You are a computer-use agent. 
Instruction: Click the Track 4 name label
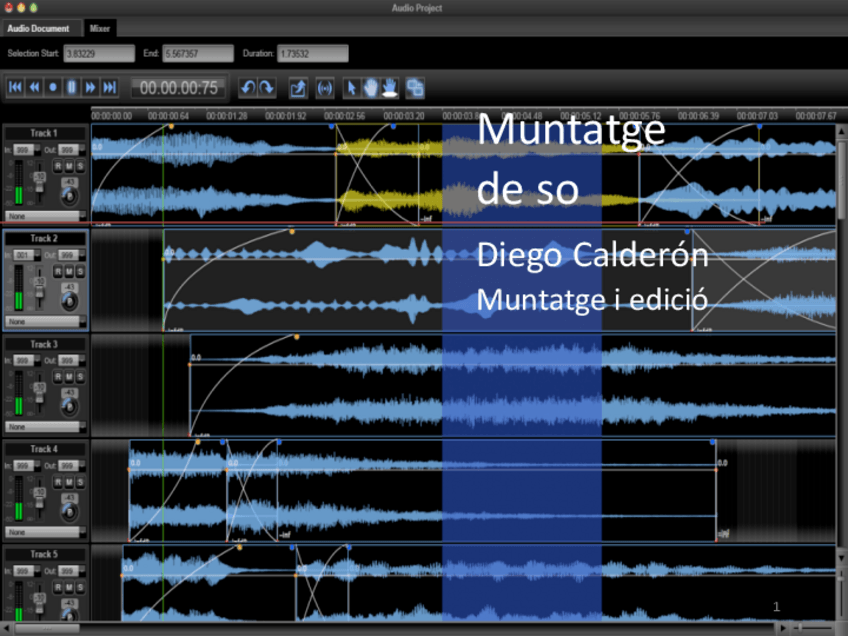(44, 449)
